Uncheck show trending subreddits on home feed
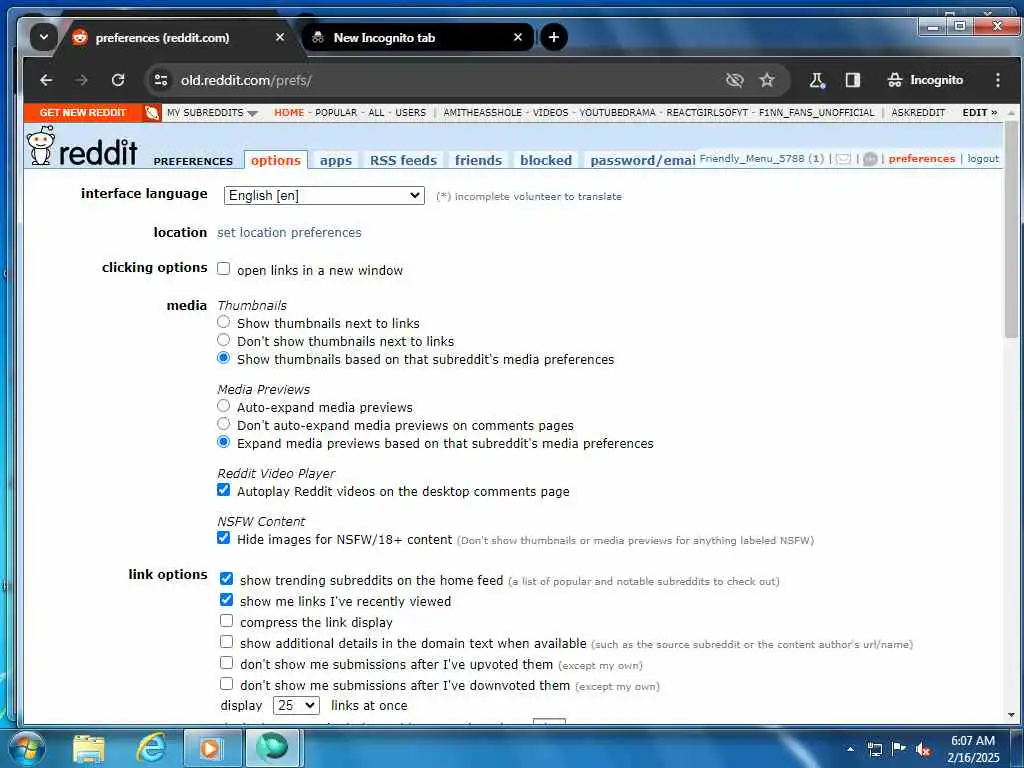 pos(226,579)
